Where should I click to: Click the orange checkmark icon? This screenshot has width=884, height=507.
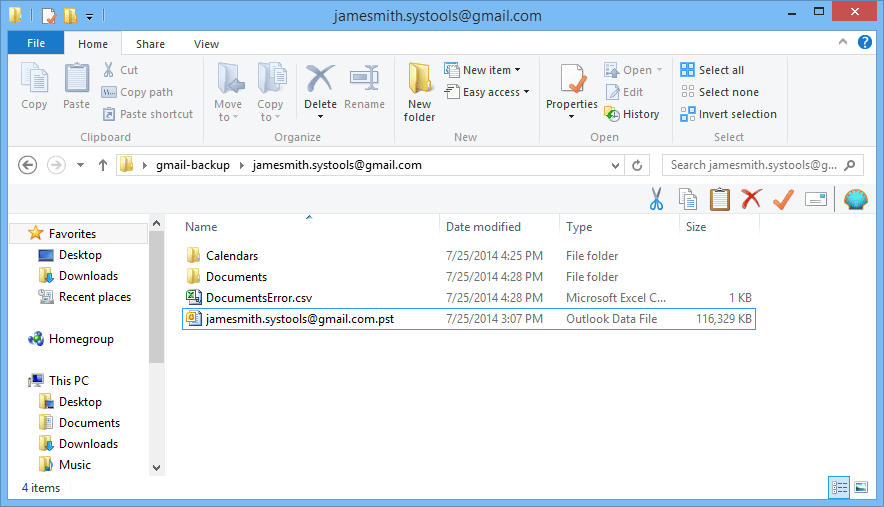click(x=784, y=199)
